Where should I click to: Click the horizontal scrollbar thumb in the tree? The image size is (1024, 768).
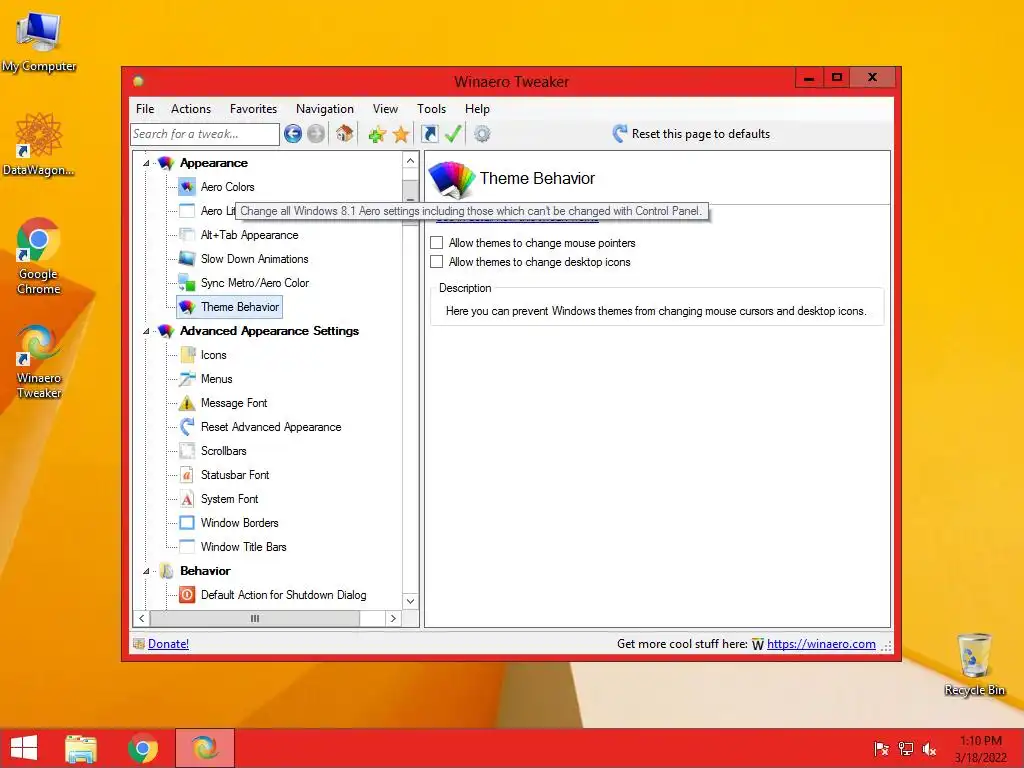click(255, 618)
